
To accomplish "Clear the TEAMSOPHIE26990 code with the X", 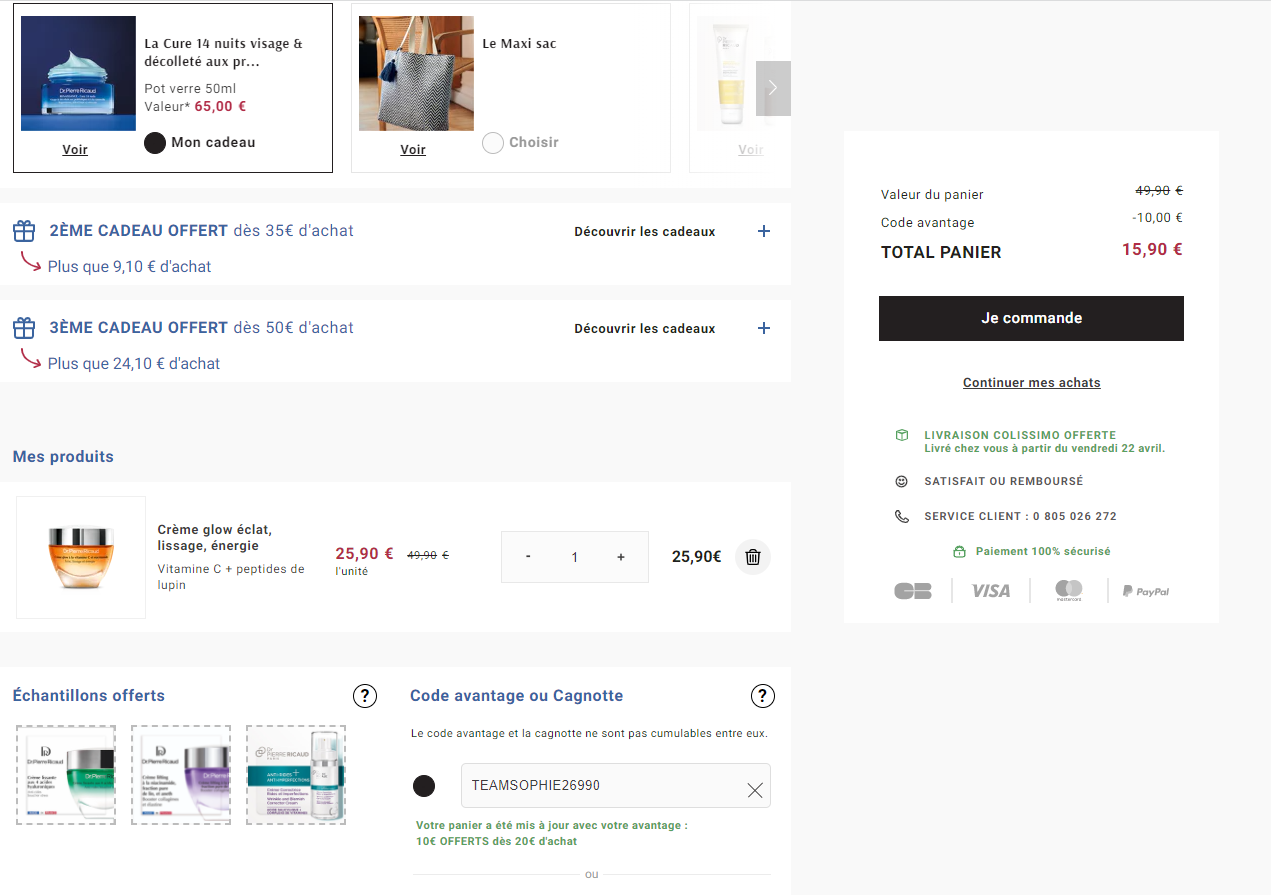I will 755,791.
